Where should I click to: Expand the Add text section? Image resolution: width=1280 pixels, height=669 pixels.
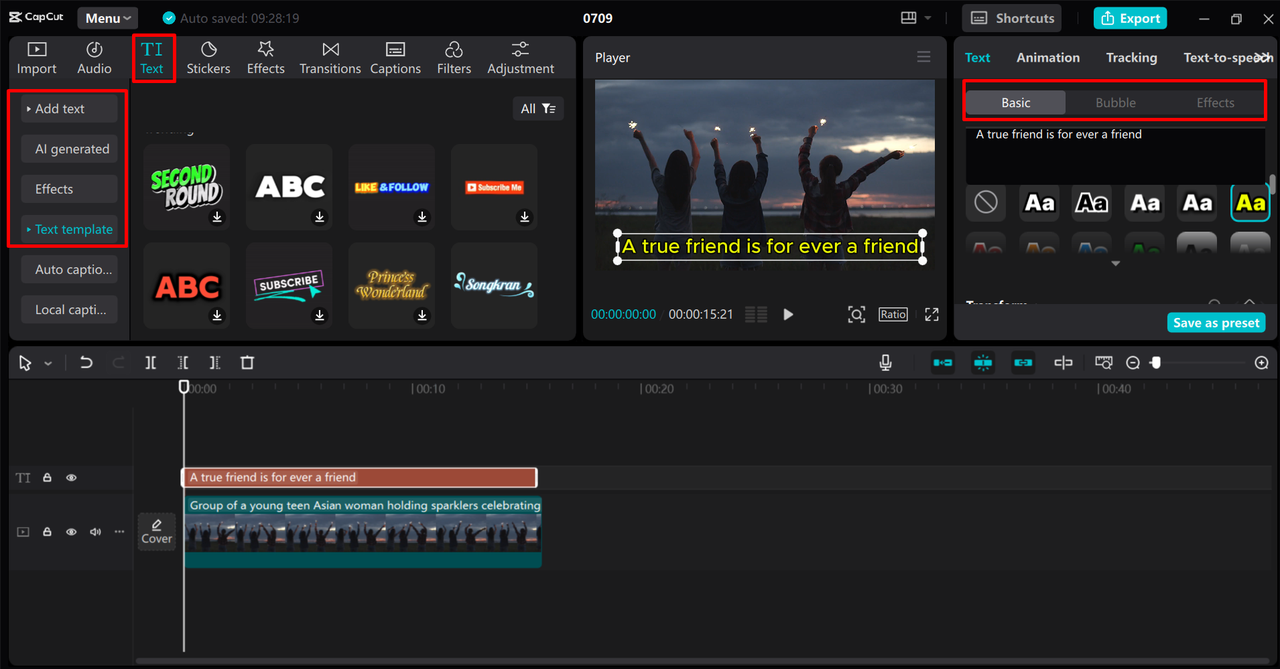pos(69,108)
